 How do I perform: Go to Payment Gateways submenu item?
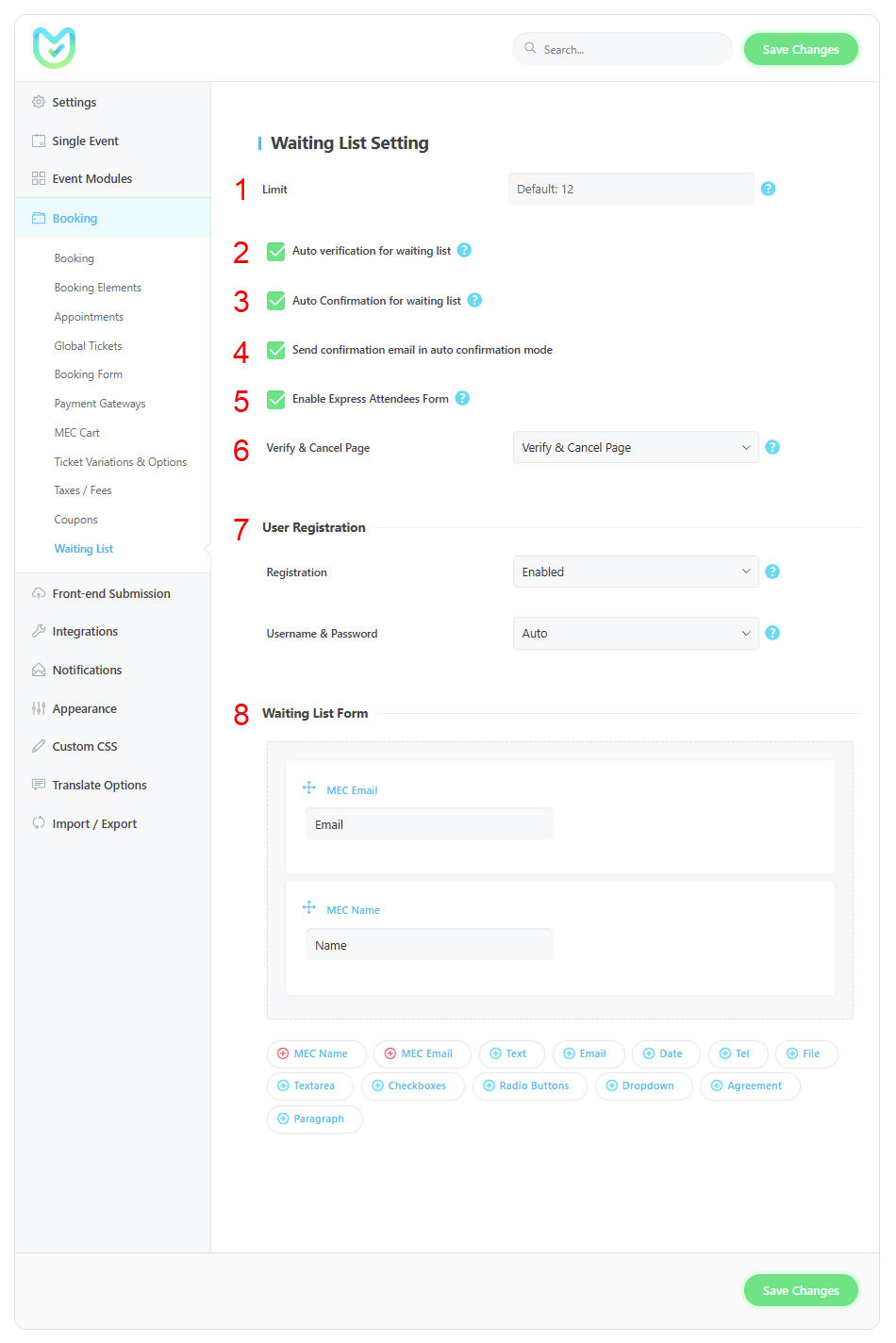pos(100,404)
